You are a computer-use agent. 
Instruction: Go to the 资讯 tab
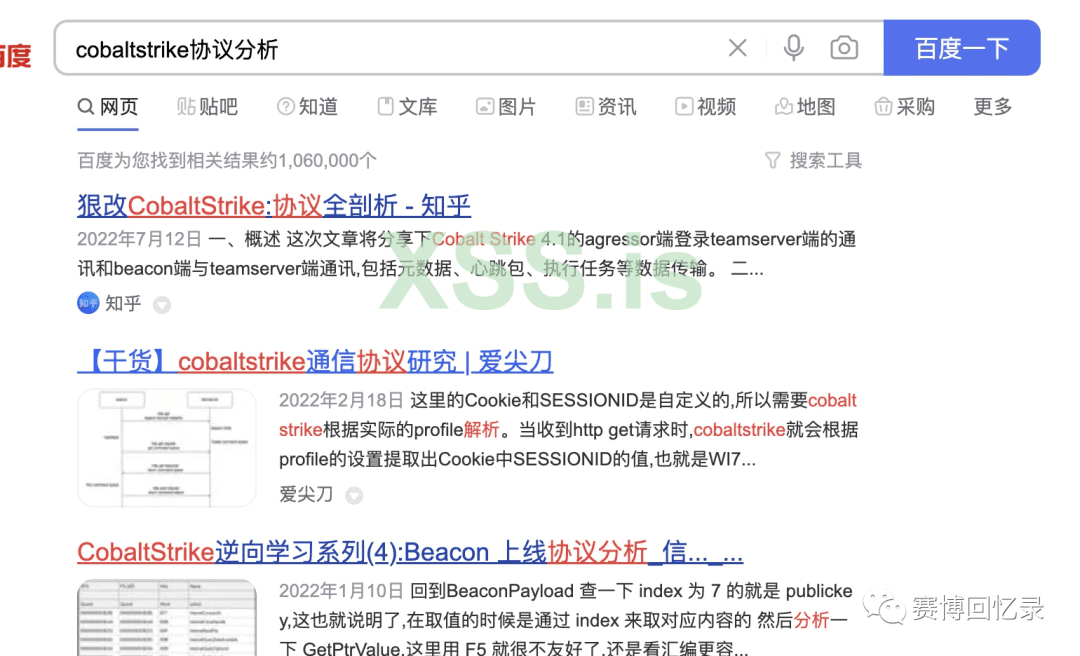606,107
